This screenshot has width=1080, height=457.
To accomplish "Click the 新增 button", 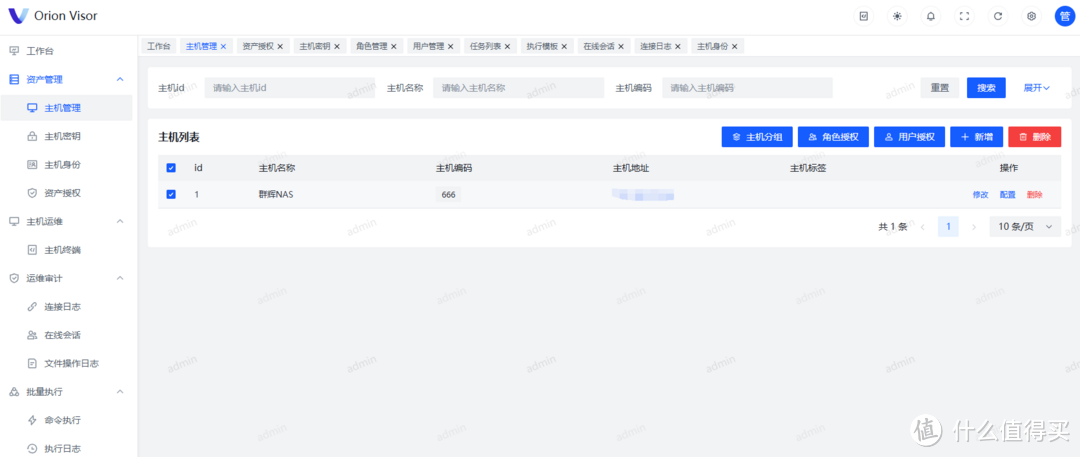I will coord(977,136).
